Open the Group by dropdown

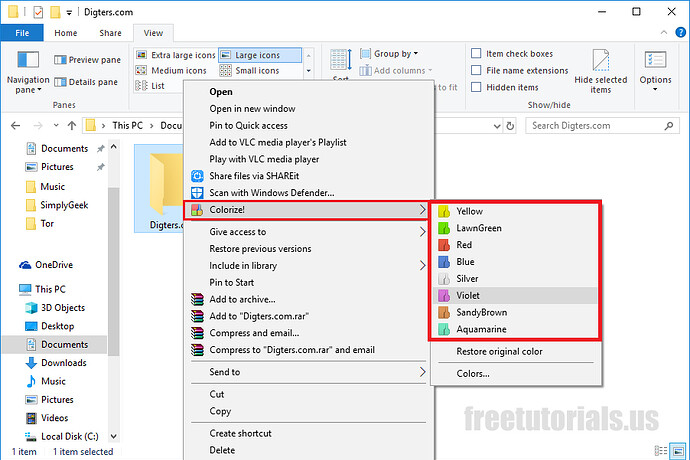389,54
